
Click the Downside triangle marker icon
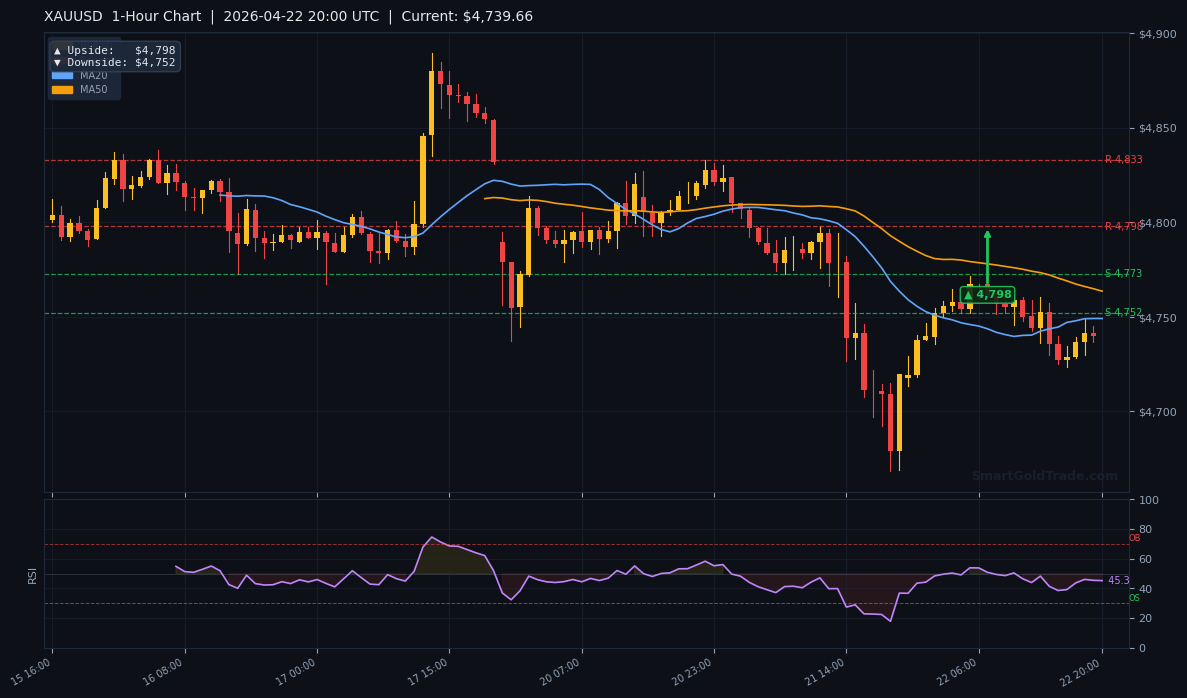[x=57, y=62]
